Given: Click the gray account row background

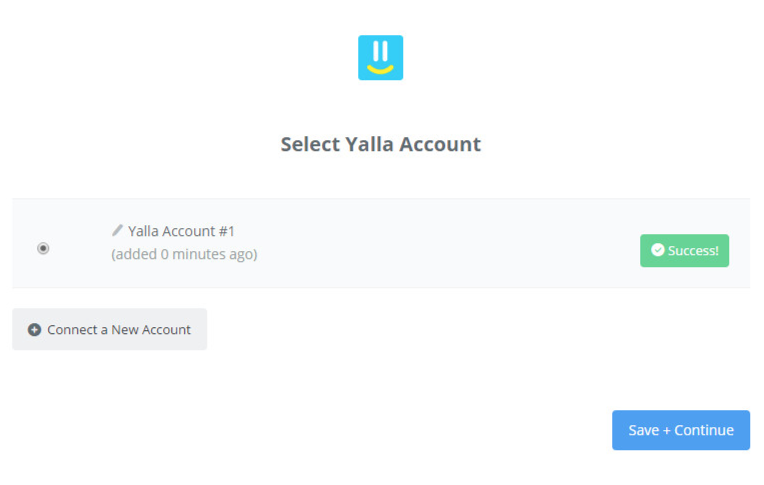Looking at the screenshot, I should (x=381, y=243).
